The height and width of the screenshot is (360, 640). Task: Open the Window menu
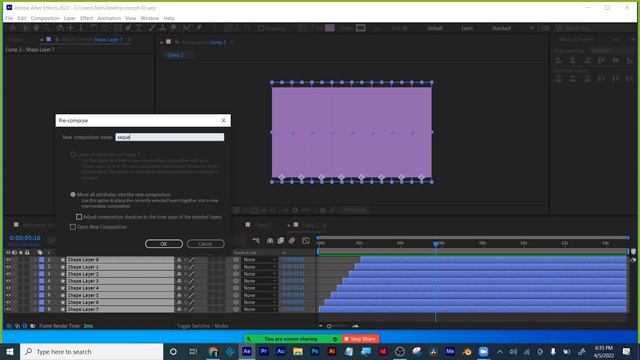tap(149, 18)
